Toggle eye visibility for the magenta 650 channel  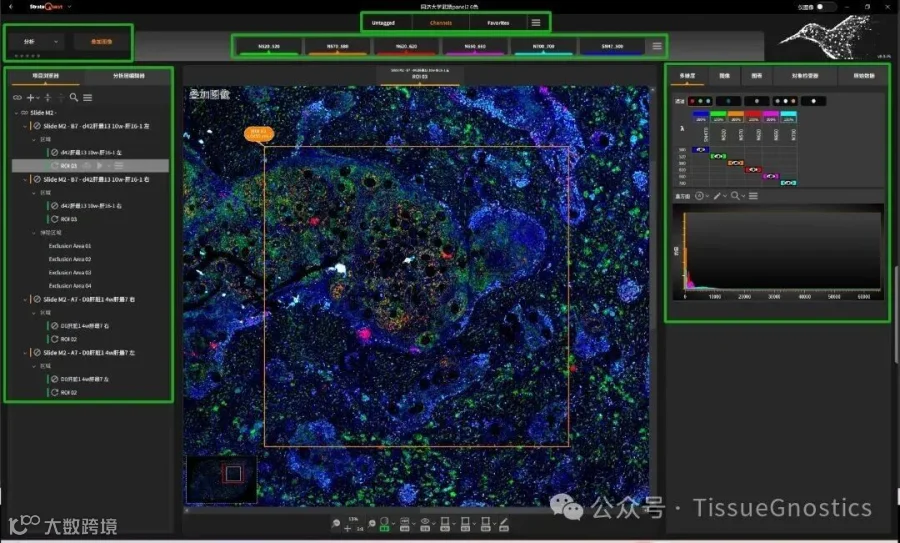pos(771,176)
